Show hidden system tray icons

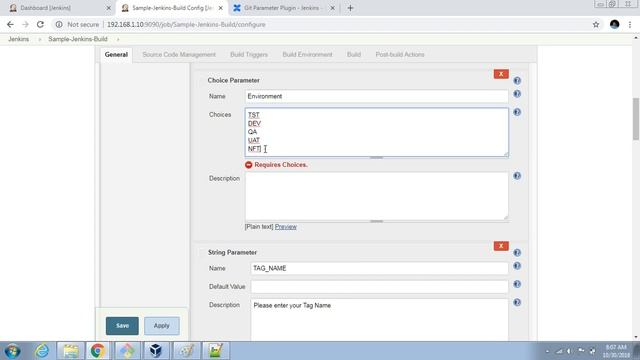pyautogui.click(x=547, y=351)
